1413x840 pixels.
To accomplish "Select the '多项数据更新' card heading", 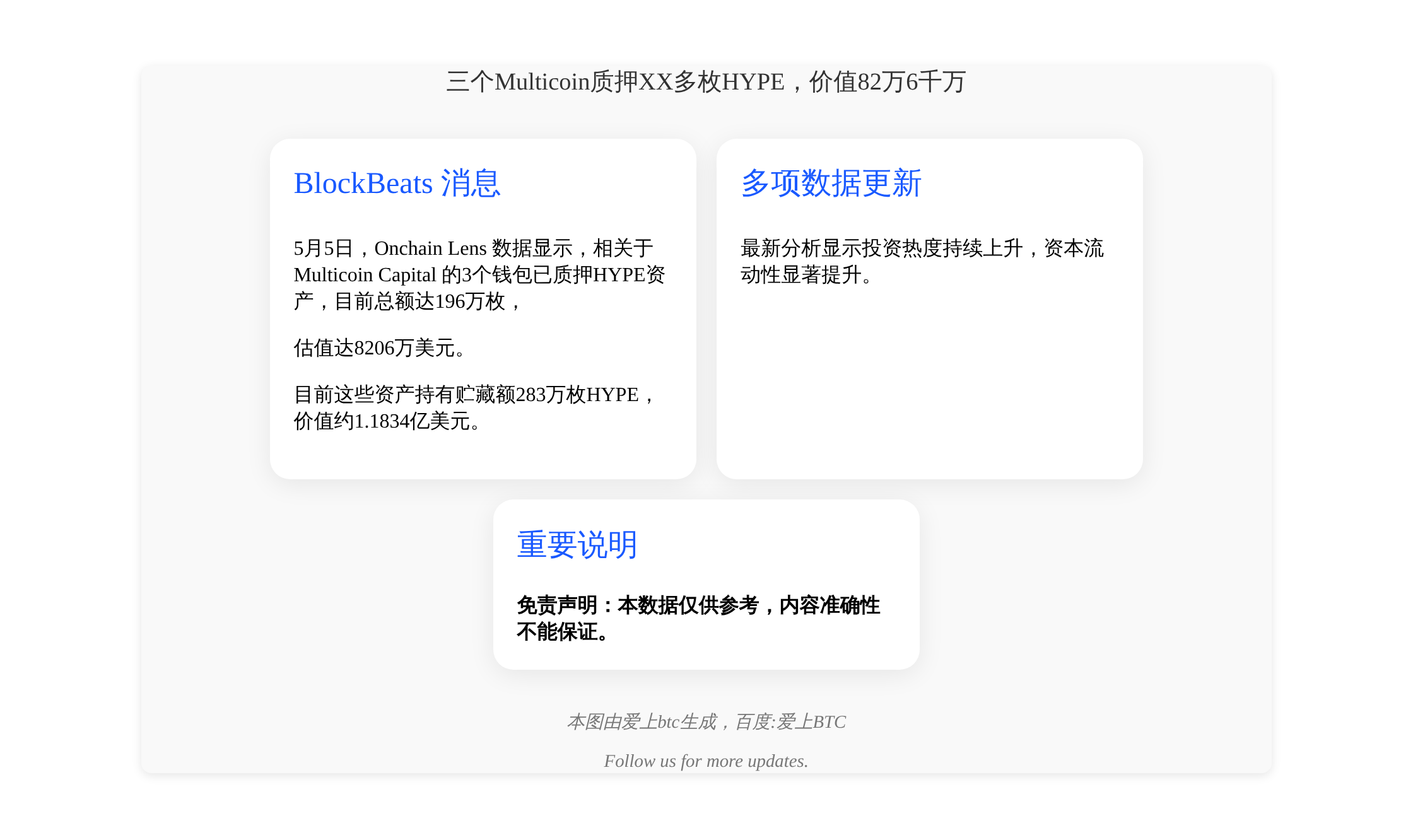I will 831,184.
